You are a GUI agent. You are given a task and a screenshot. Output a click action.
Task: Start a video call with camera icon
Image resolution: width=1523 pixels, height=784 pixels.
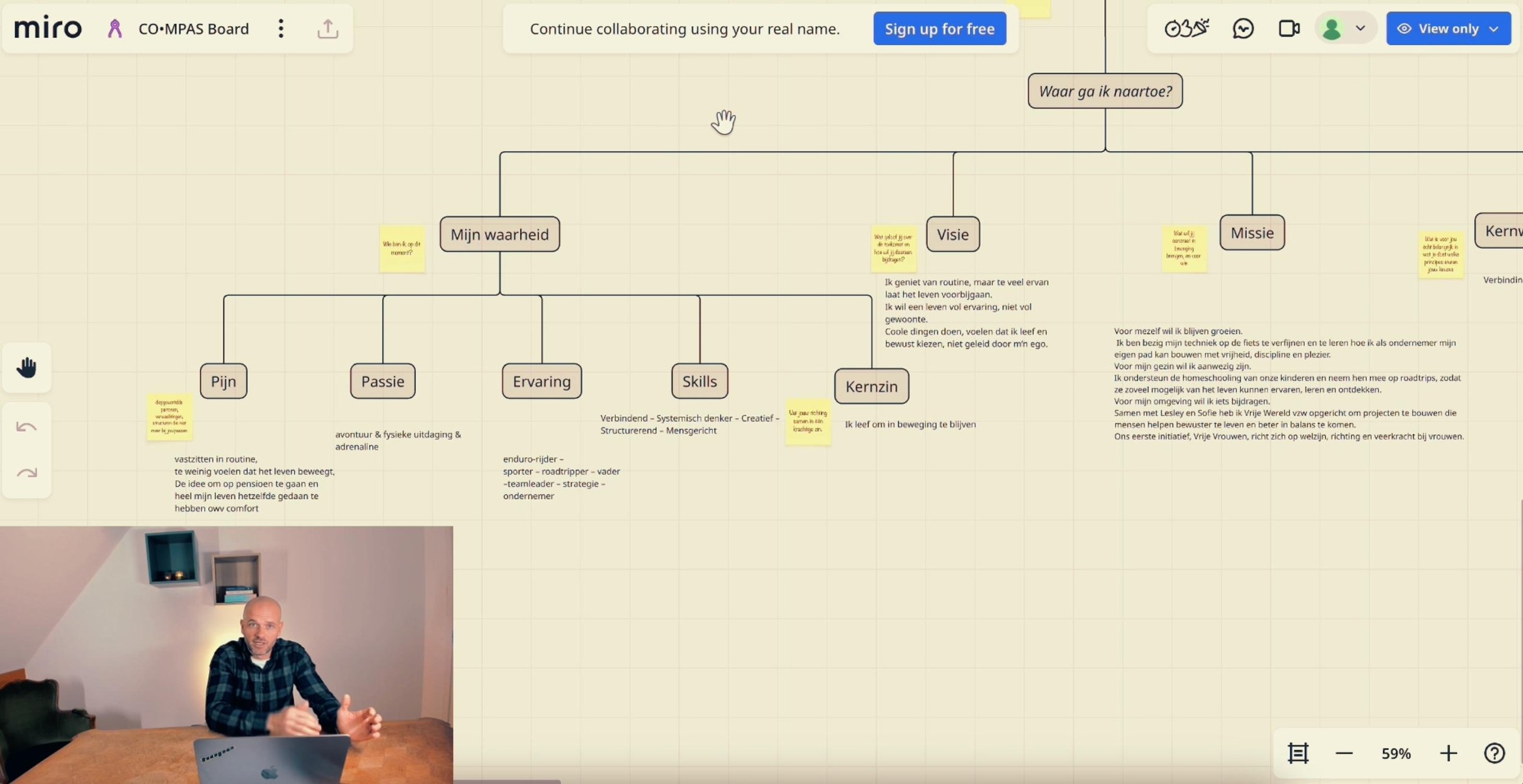click(1288, 29)
